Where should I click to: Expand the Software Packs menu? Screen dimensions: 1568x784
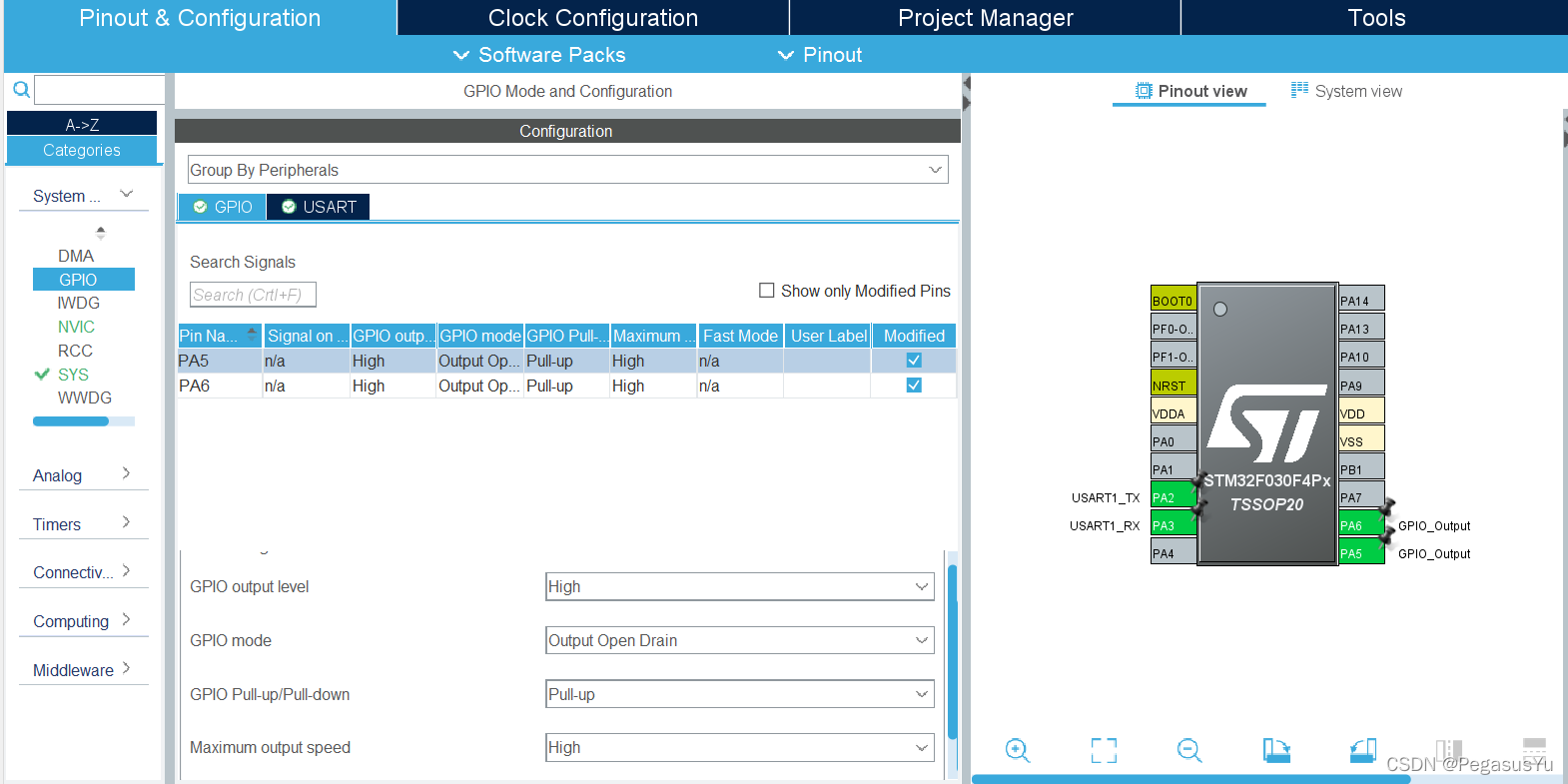(x=539, y=55)
